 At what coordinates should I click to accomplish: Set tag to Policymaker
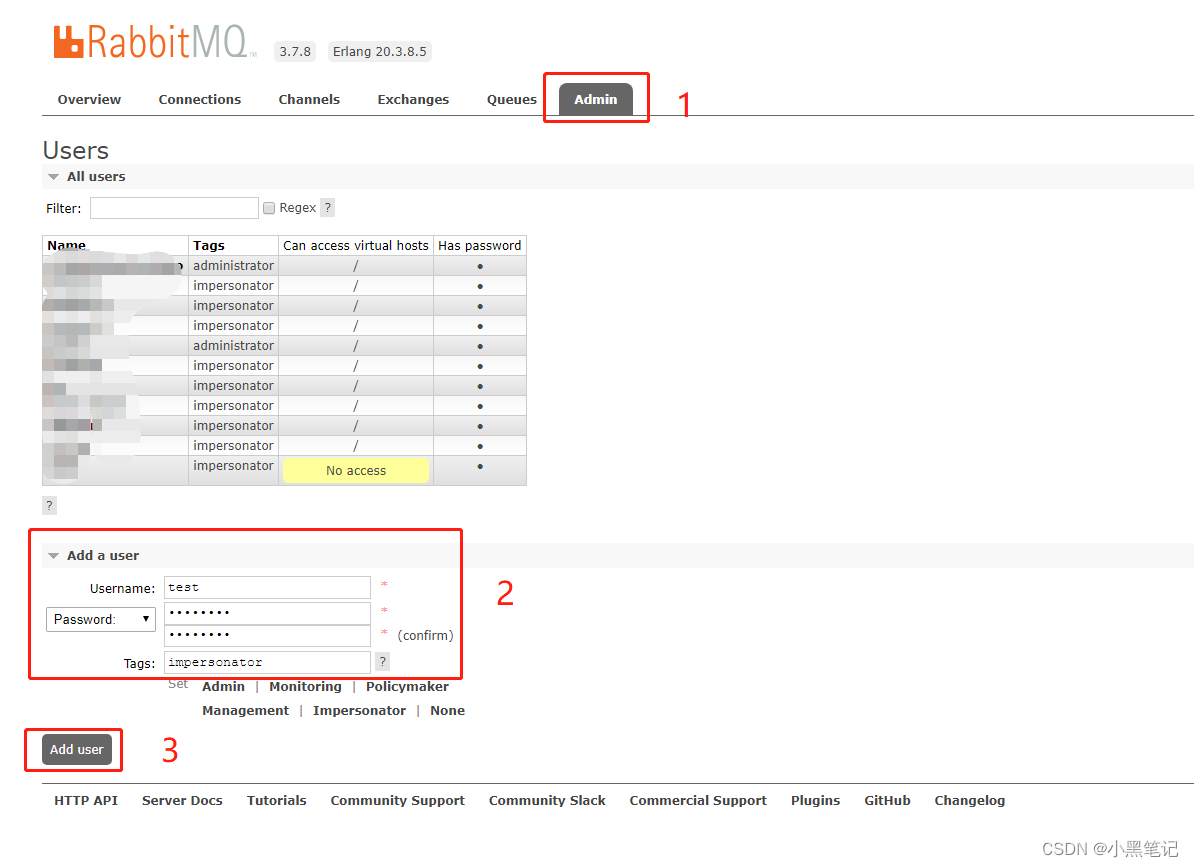pyautogui.click(x=407, y=687)
